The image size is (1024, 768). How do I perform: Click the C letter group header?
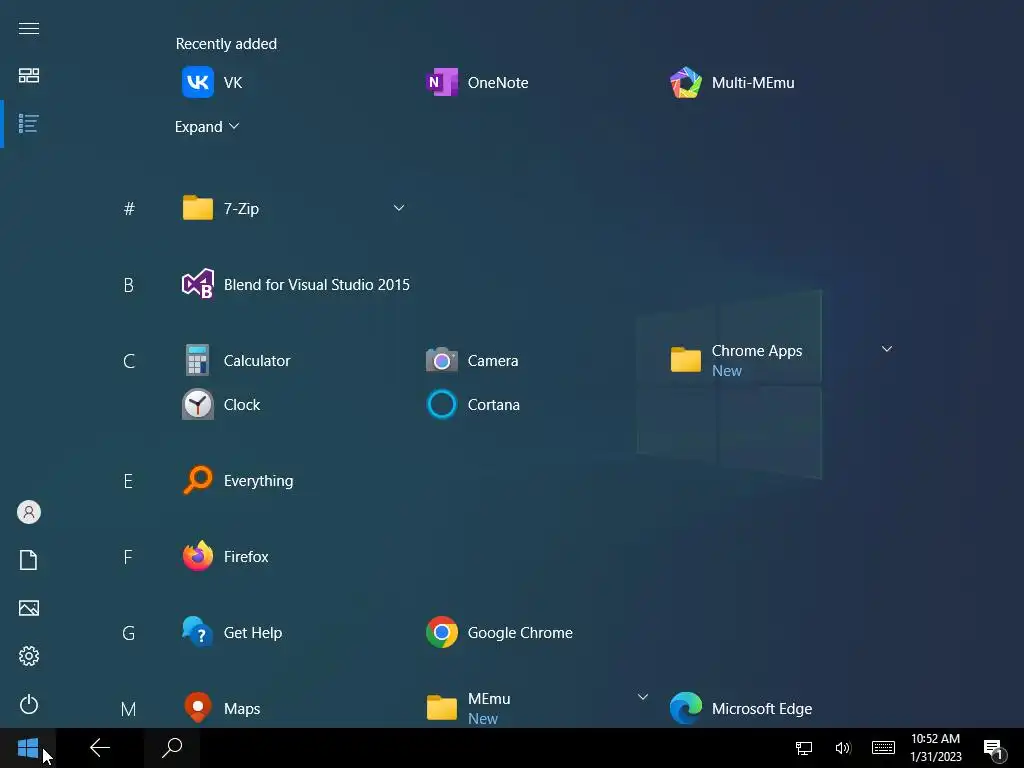(x=129, y=361)
